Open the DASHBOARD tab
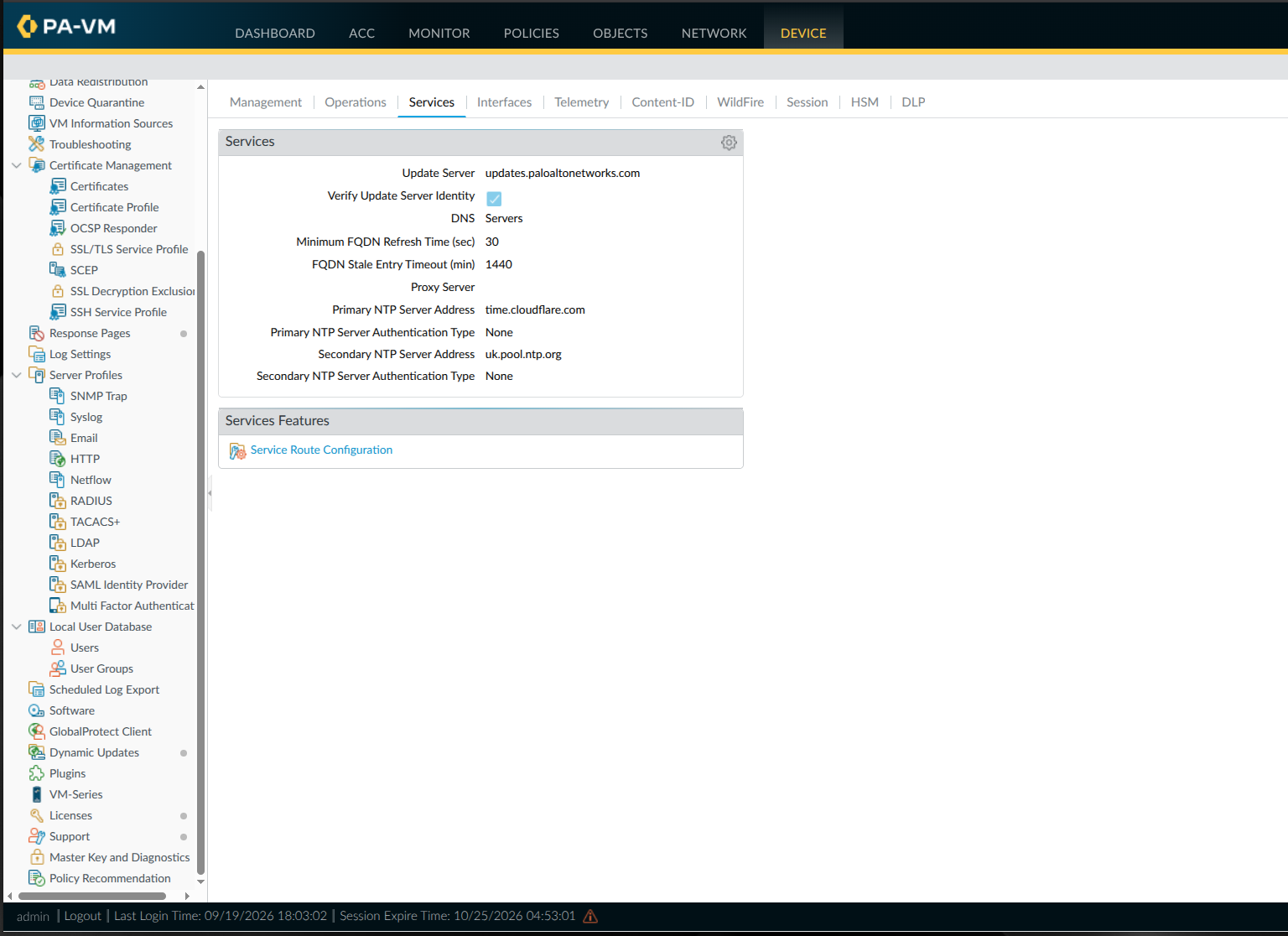1288x936 pixels. (x=275, y=33)
